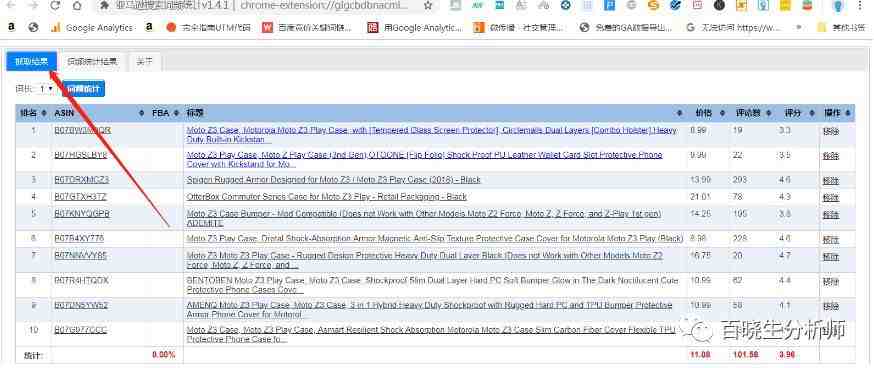Viewport: 874px width, 368px height.
Task: Bookmark this page with the star icon
Action: [x=428, y=6]
